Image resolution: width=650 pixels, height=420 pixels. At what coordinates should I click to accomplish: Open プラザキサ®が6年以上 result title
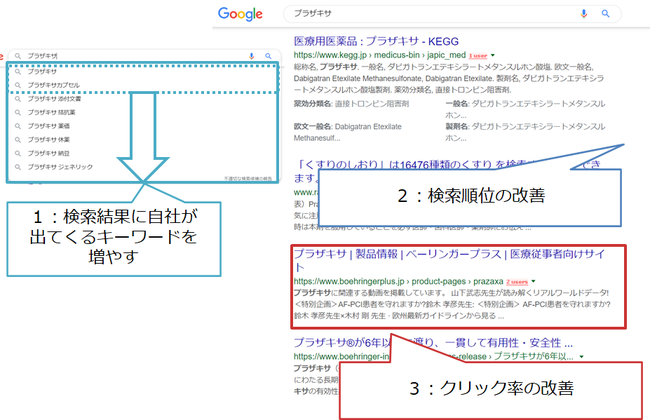[433, 343]
